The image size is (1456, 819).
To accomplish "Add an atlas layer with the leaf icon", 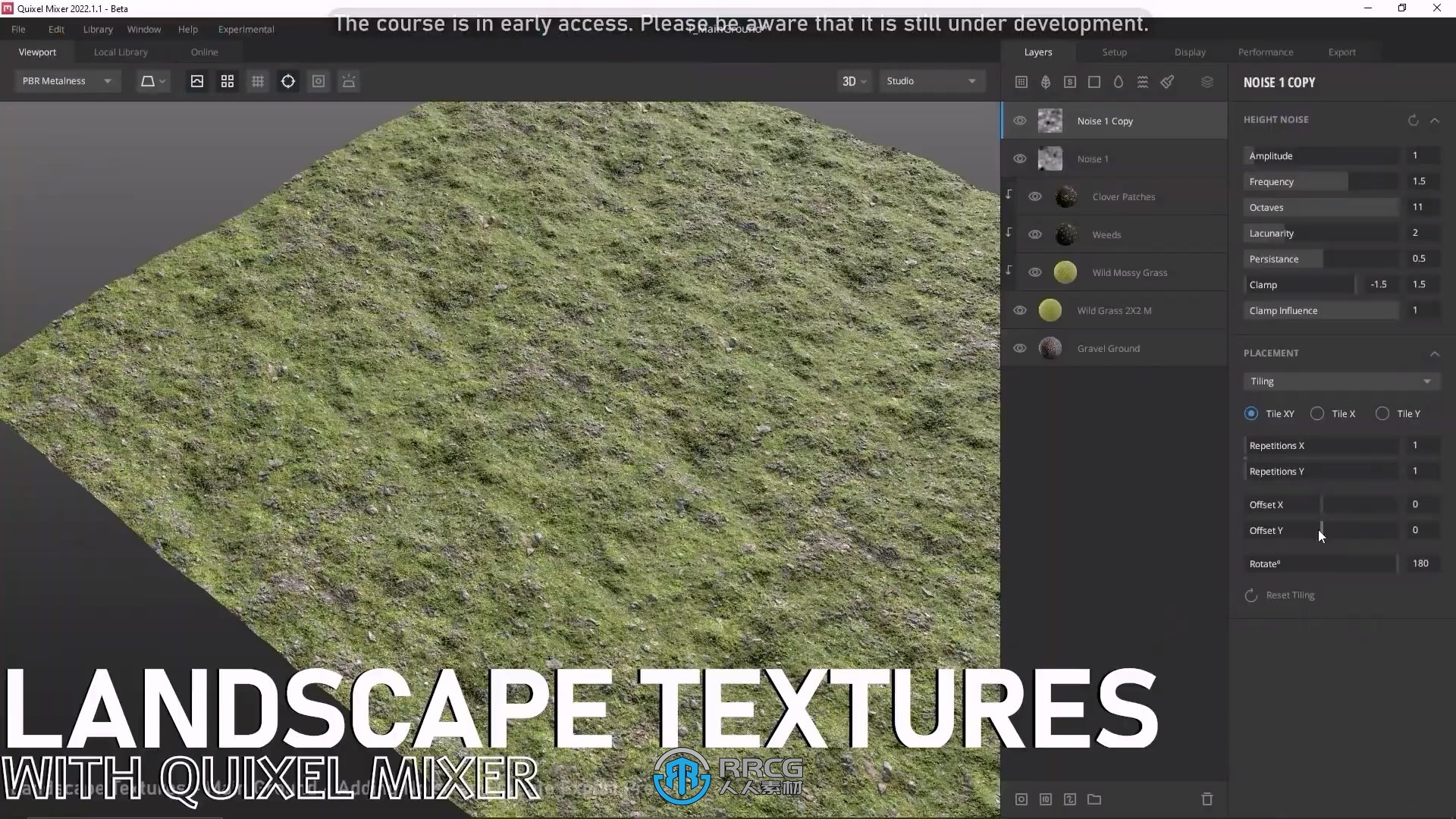I will point(1046,82).
